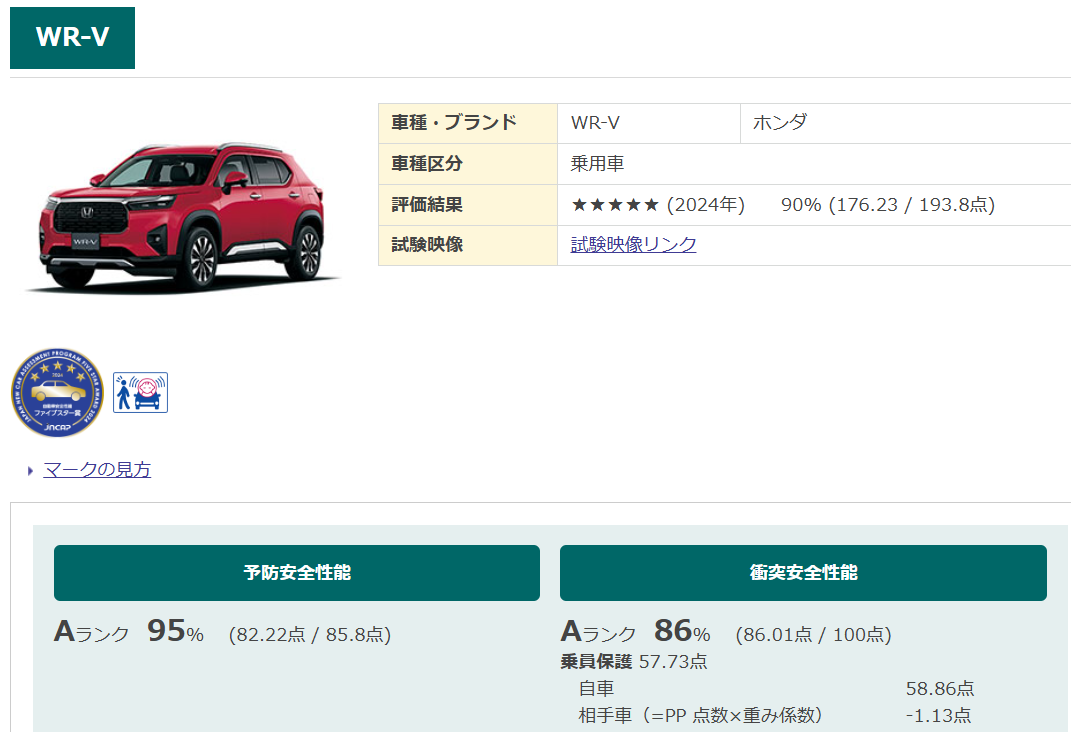Screen dimensions: 1071x732
Task: Select the 予防安全性能 header button
Action: coord(297,573)
